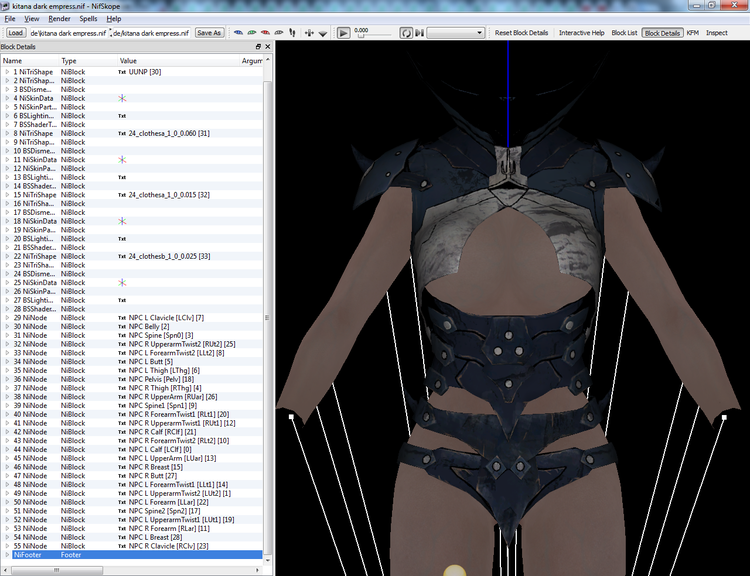Screen dimensions: 750x576
Task: Click Txt icon beside NPC Spine2 [Spn2] [17]
Action: pyautogui.click(x=122, y=510)
